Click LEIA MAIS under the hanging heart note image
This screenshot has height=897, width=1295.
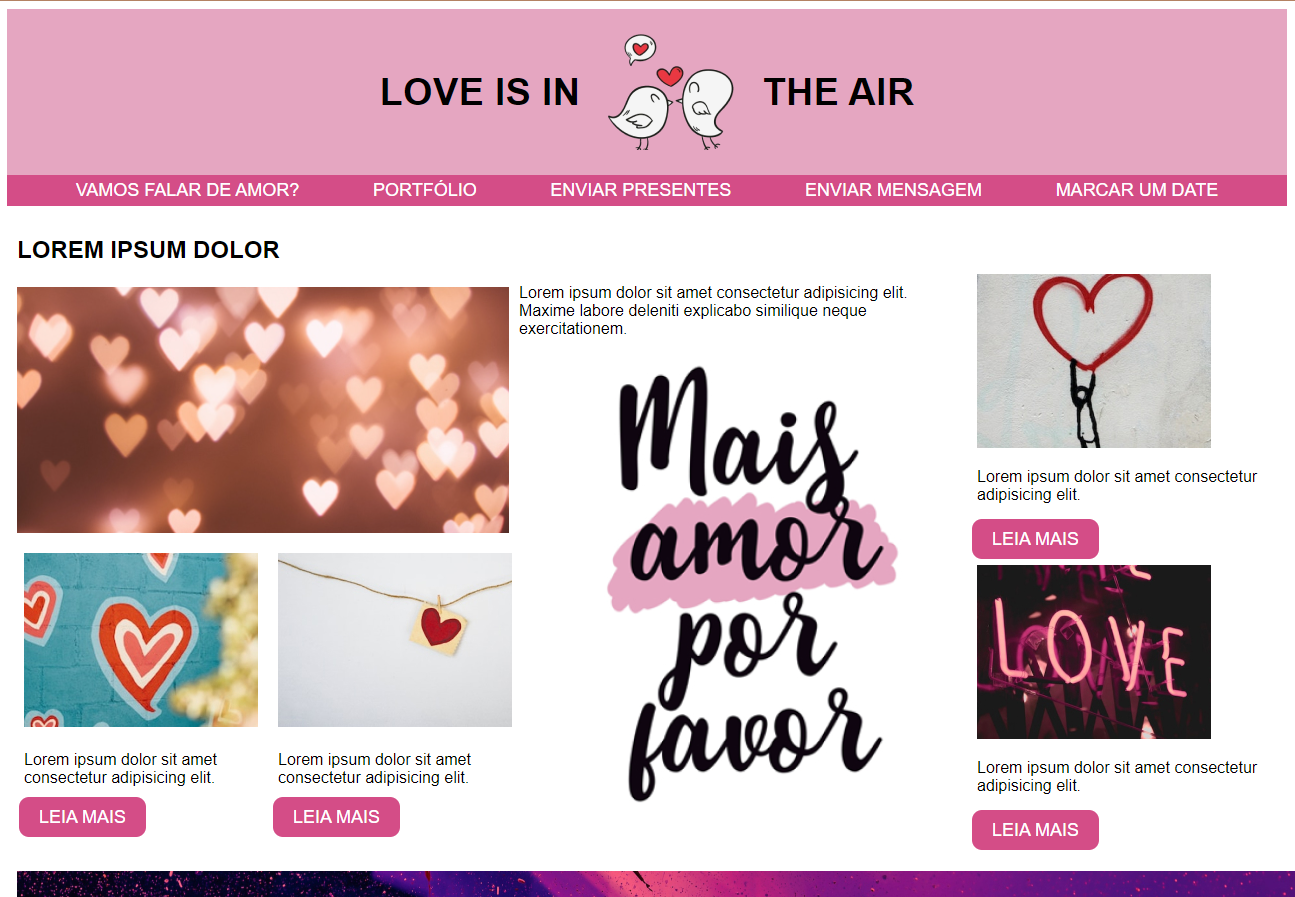click(x=336, y=817)
